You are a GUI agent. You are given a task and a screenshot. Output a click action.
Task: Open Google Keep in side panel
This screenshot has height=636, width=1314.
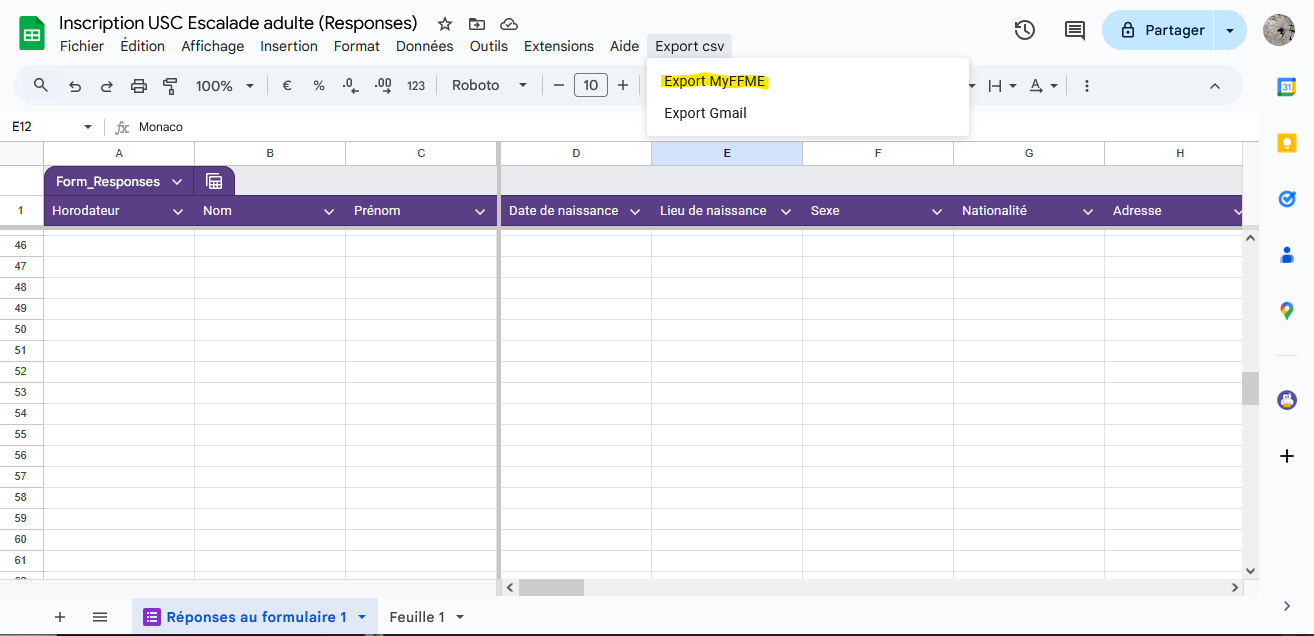[1287, 143]
